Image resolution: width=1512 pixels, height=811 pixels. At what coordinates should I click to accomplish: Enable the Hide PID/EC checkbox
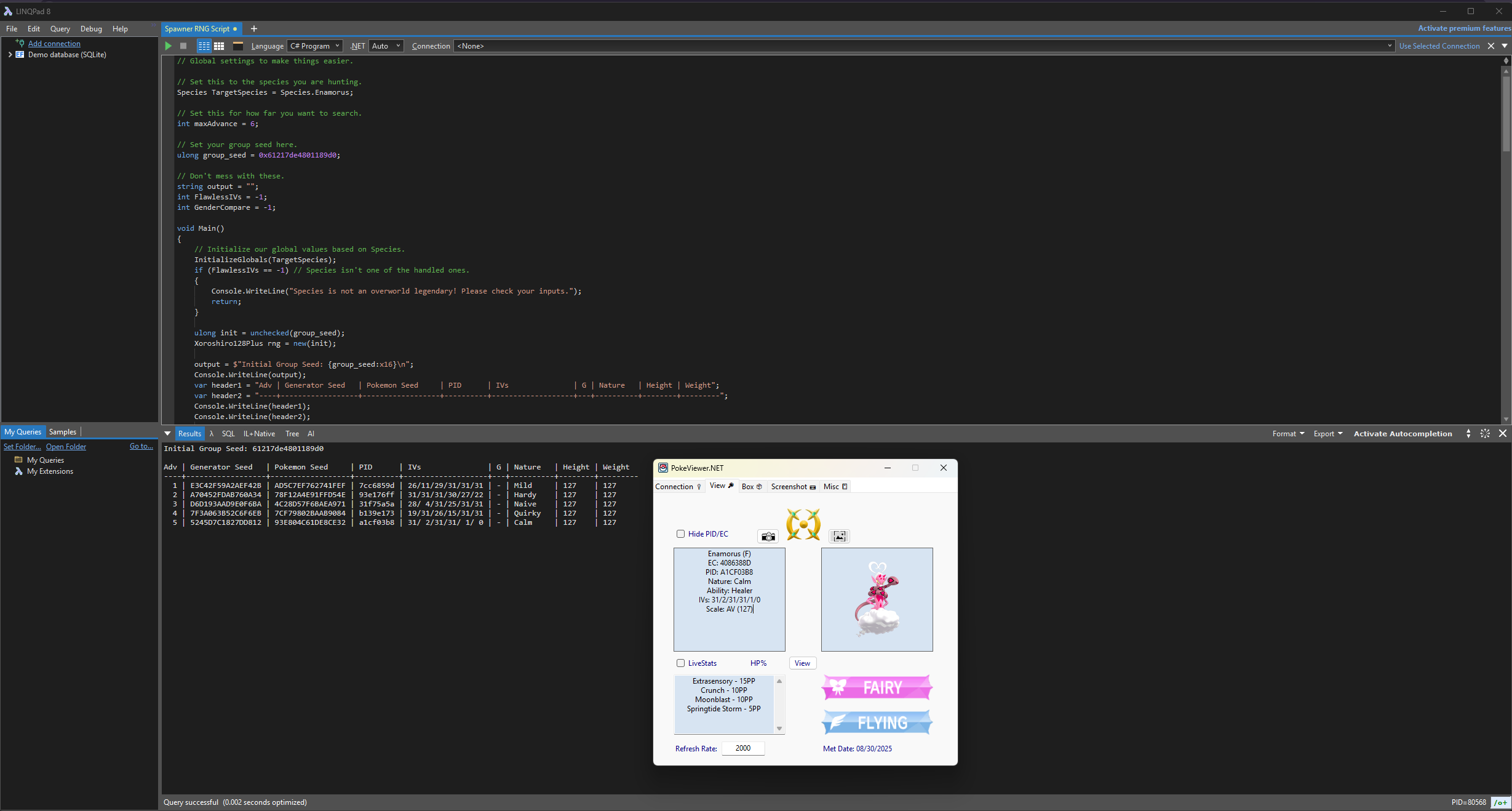point(681,534)
